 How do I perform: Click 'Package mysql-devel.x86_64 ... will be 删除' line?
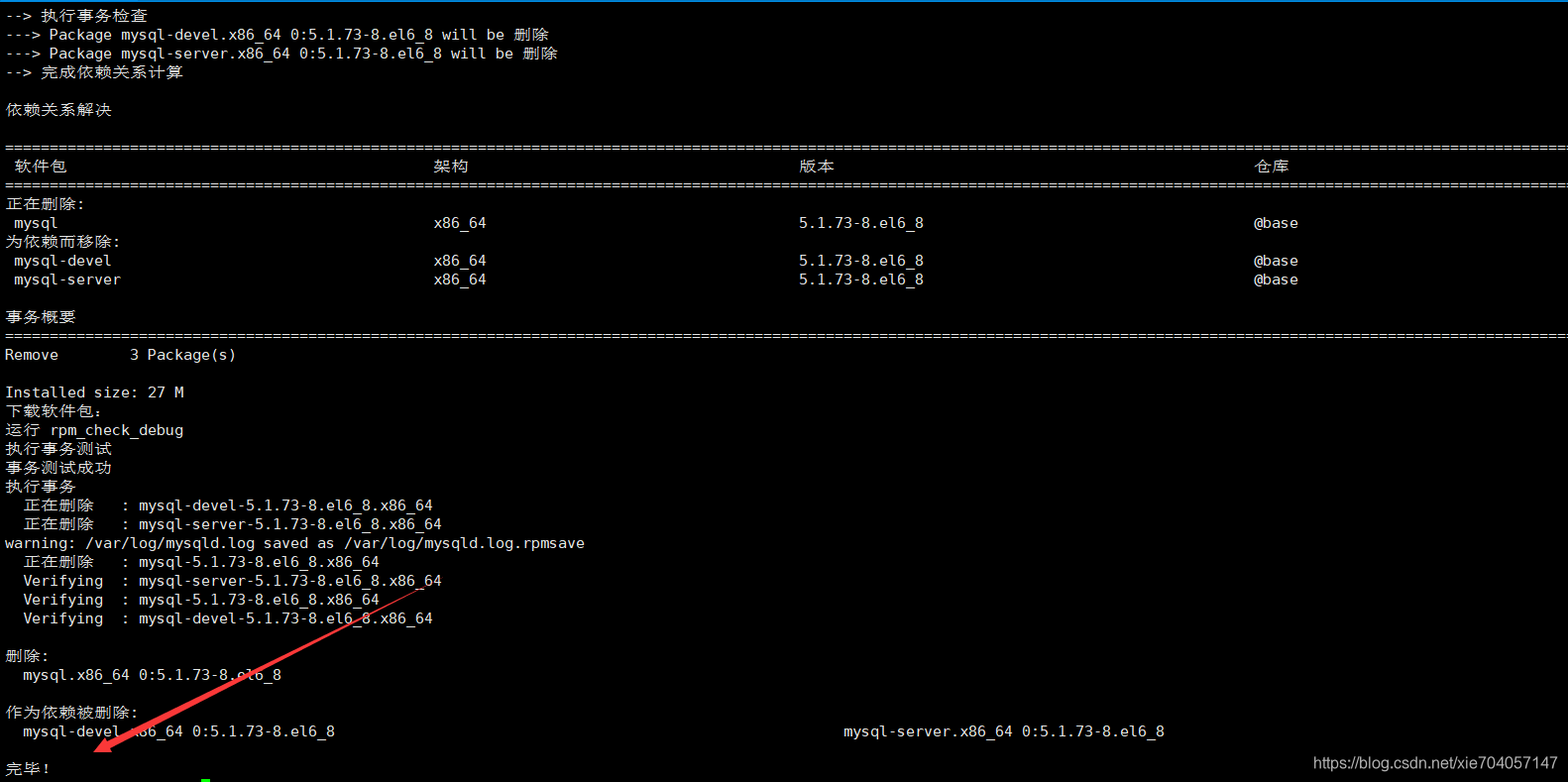(277, 35)
